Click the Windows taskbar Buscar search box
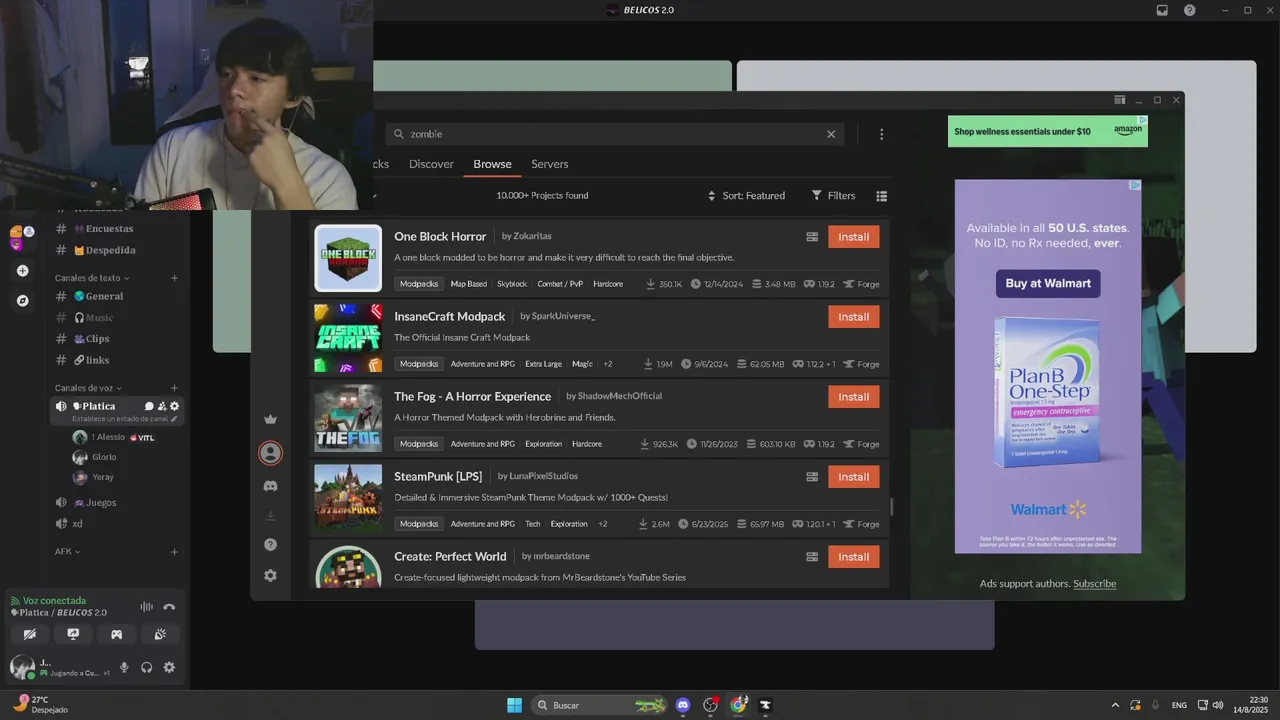 click(599, 705)
